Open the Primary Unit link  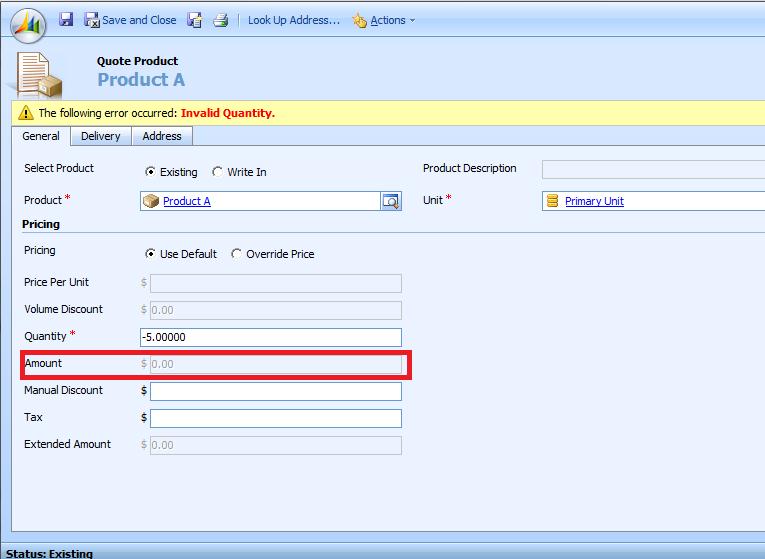pyautogui.click(x=594, y=201)
